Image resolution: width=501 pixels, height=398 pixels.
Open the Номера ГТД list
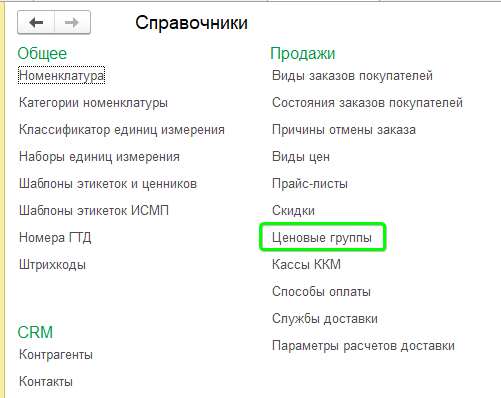click(55, 238)
